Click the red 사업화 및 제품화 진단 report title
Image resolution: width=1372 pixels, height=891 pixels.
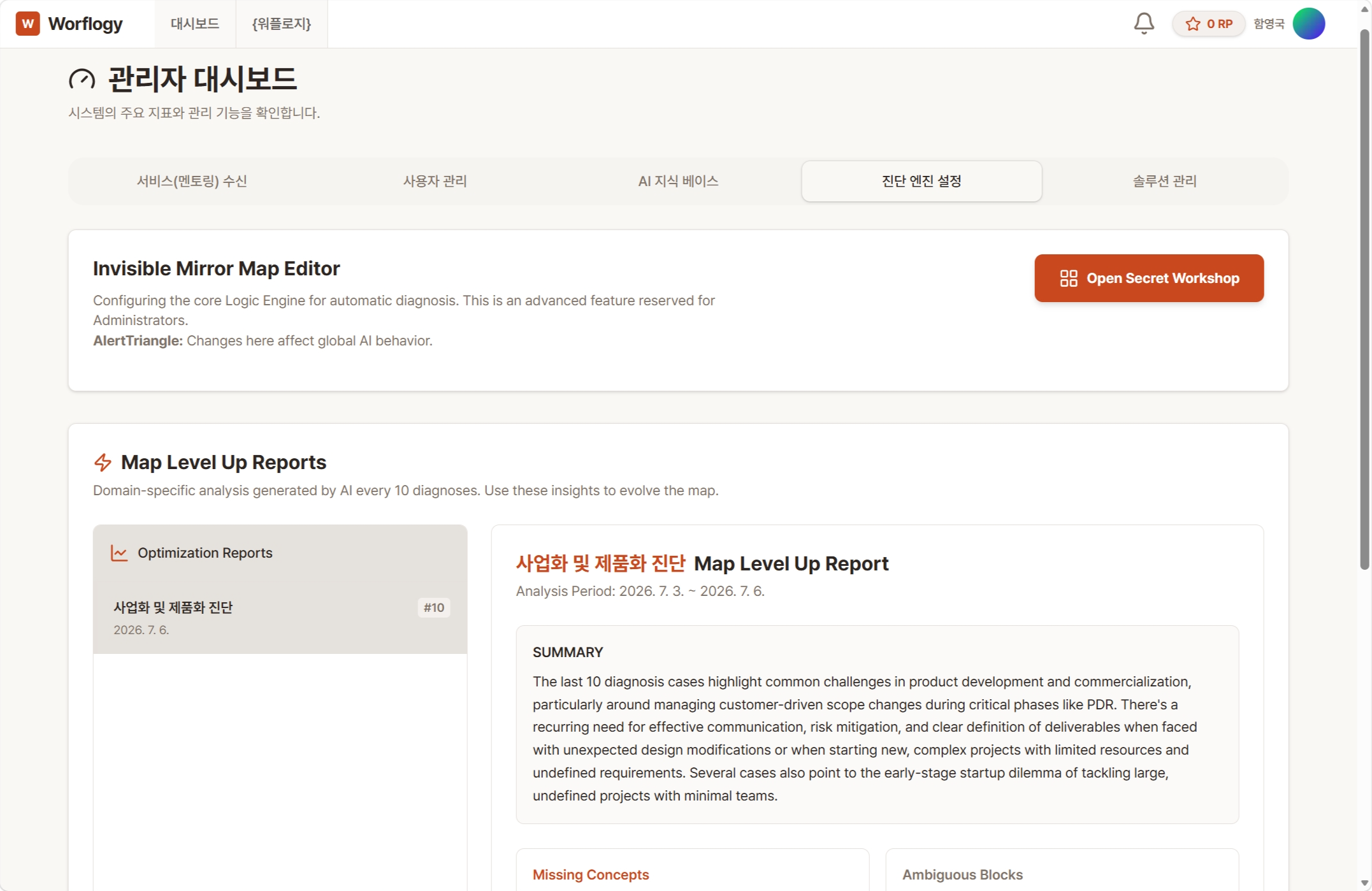pyautogui.click(x=600, y=563)
